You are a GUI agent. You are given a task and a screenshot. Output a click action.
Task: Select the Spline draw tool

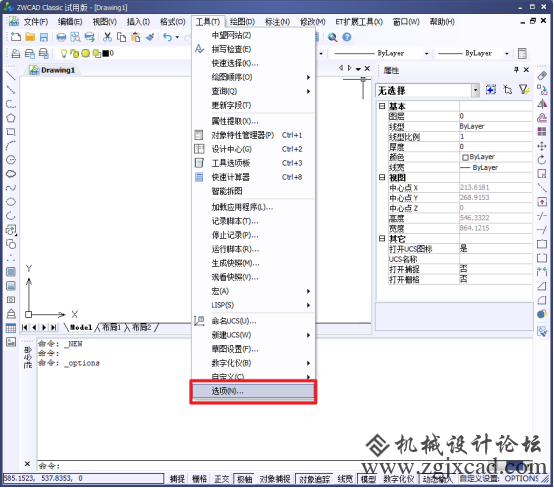pyautogui.click(x=11, y=188)
